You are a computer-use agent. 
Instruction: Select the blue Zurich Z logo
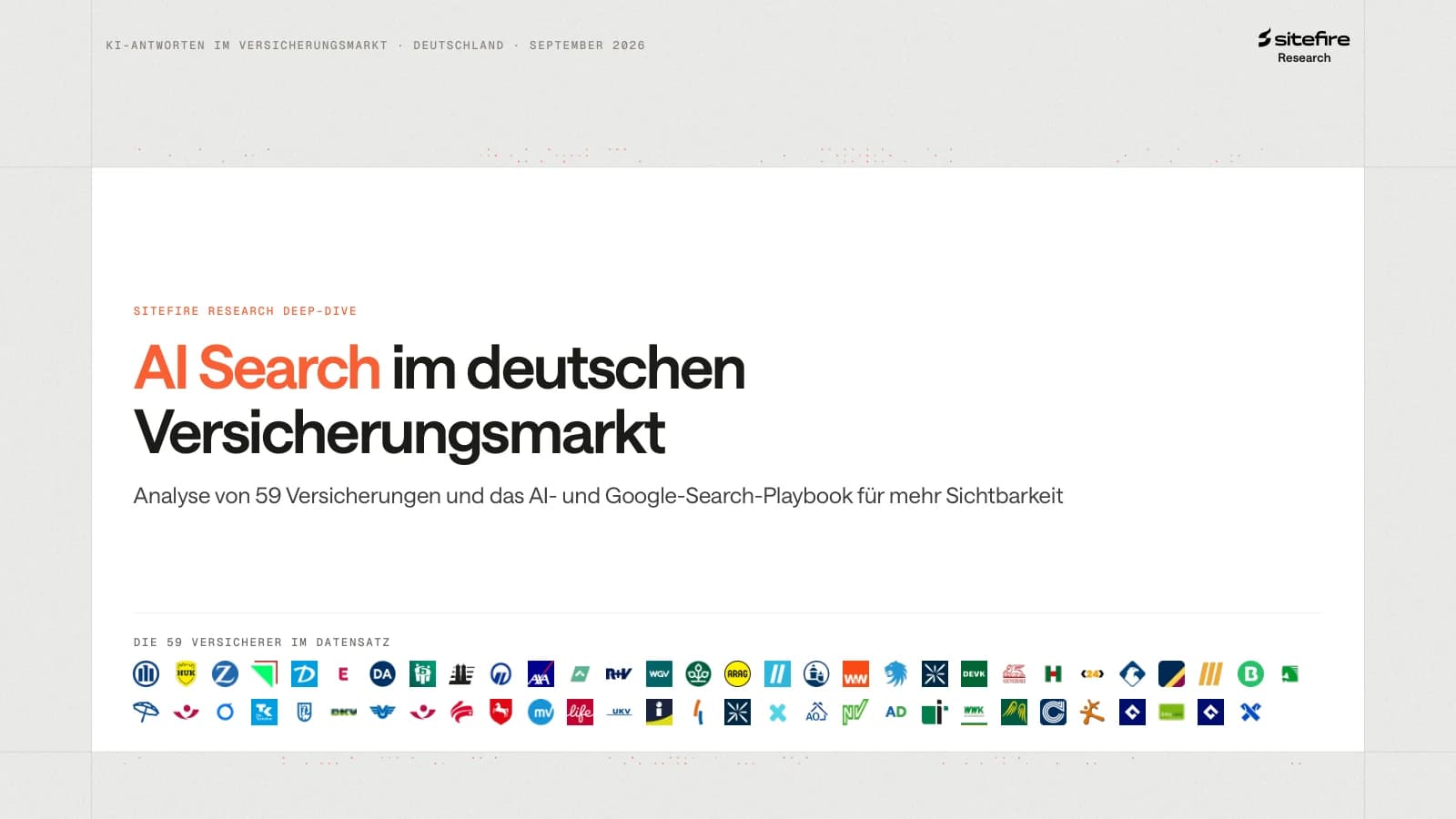[x=225, y=673]
